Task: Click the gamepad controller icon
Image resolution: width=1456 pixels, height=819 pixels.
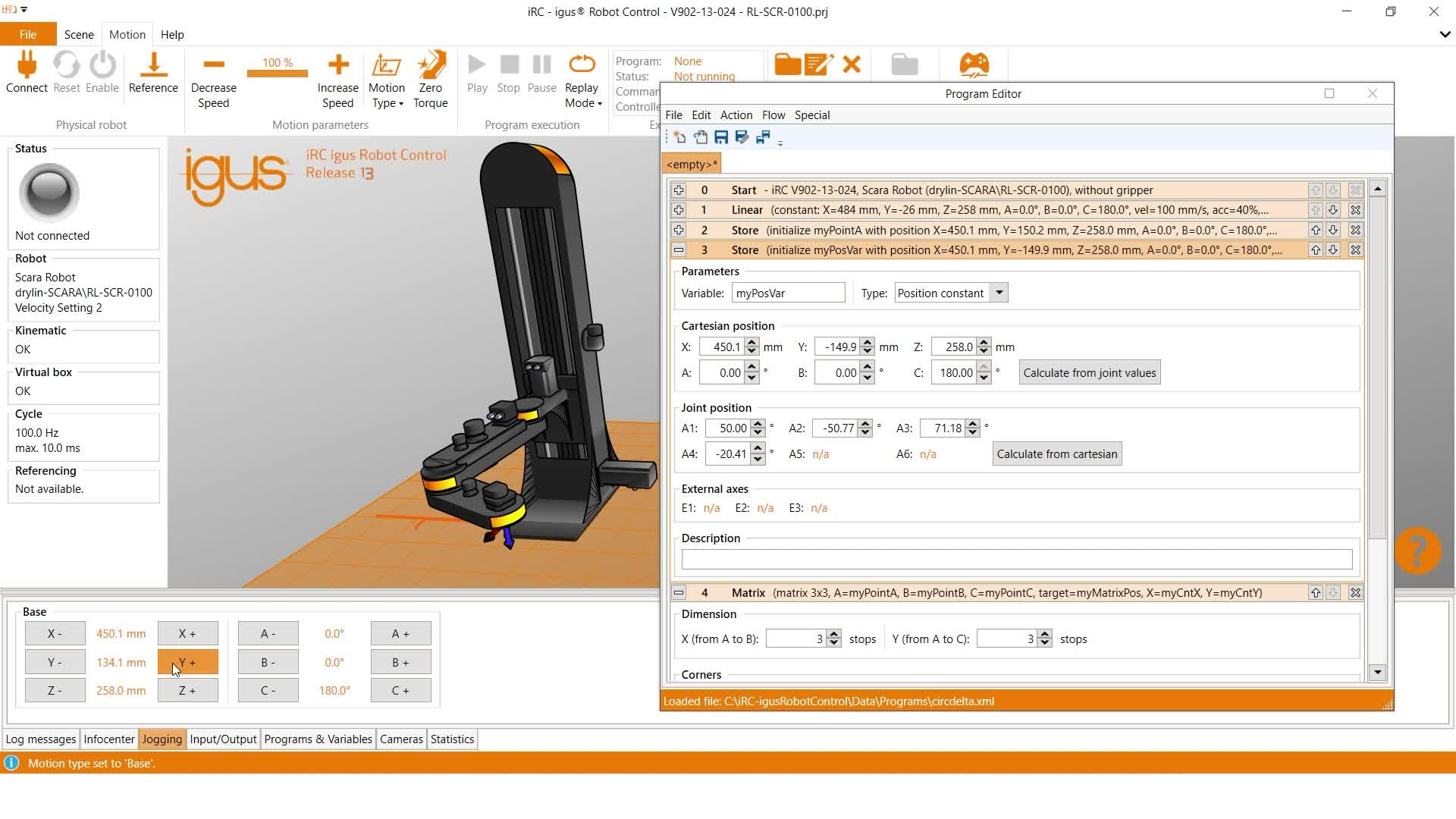Action: tap(974, 64)
